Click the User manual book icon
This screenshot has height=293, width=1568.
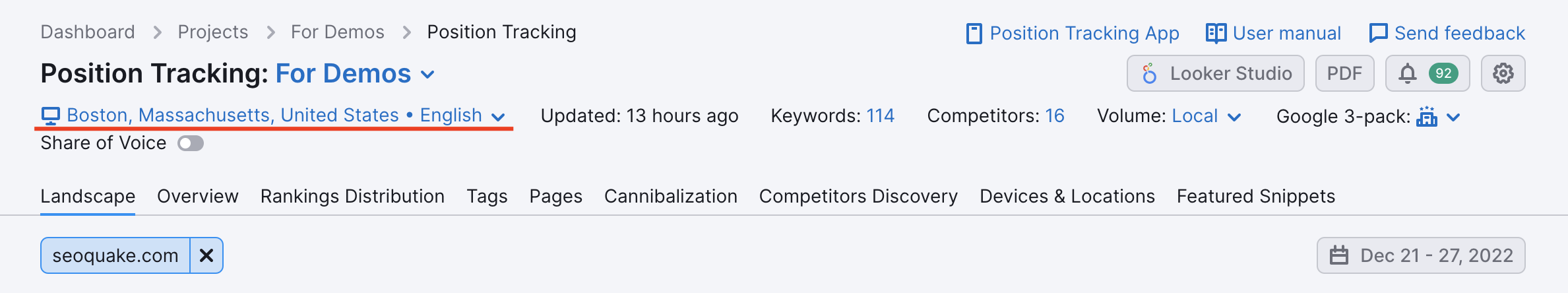(x=1216, y=33)
